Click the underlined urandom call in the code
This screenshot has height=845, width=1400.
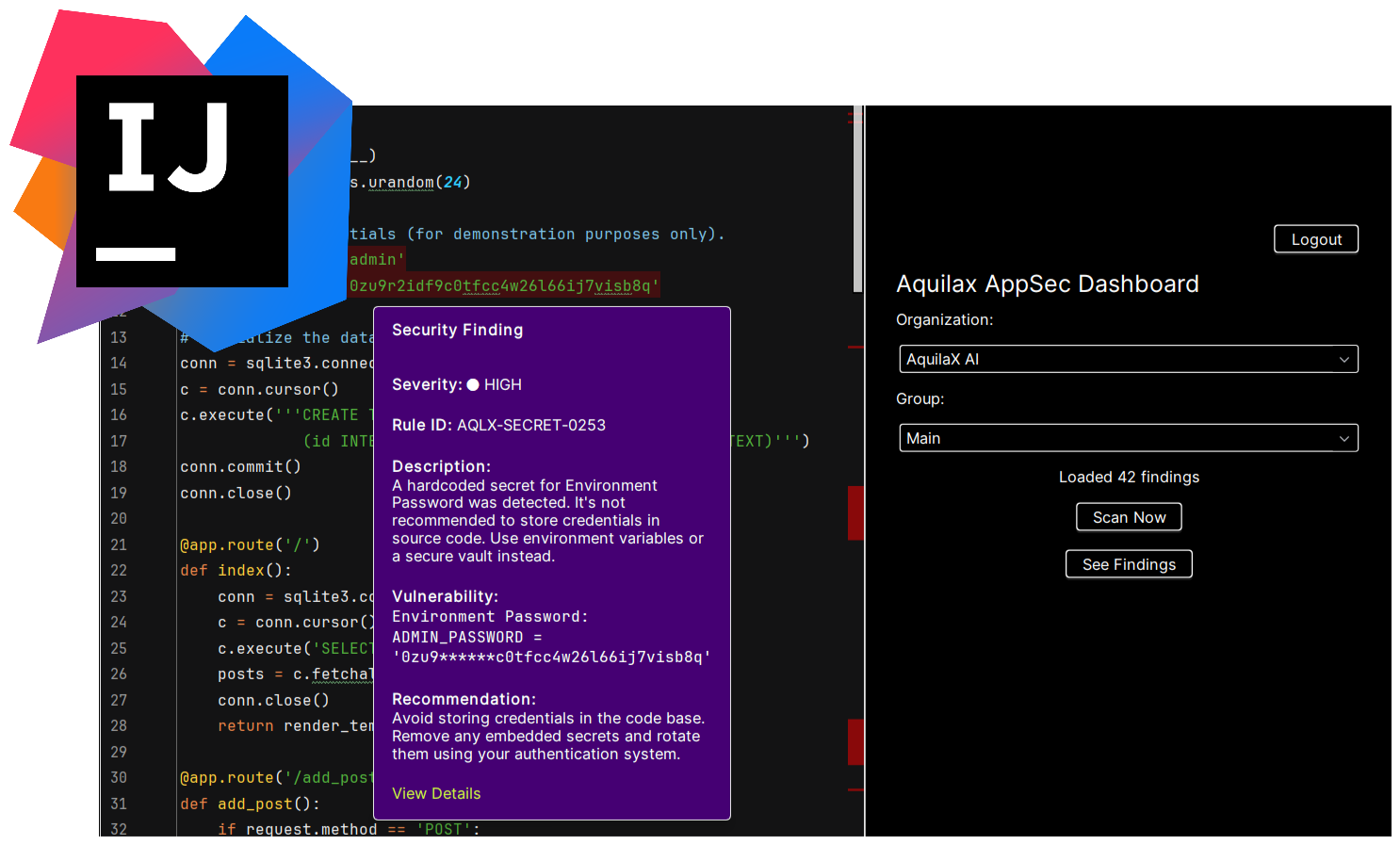[400, 182]
